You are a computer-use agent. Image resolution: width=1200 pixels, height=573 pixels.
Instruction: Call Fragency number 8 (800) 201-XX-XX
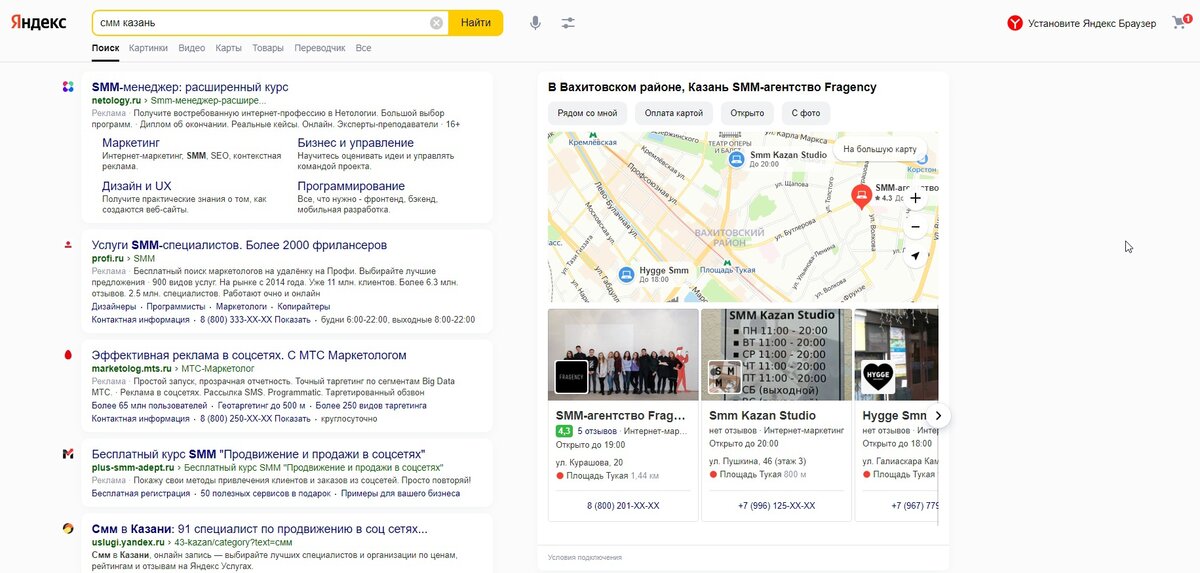623,506
